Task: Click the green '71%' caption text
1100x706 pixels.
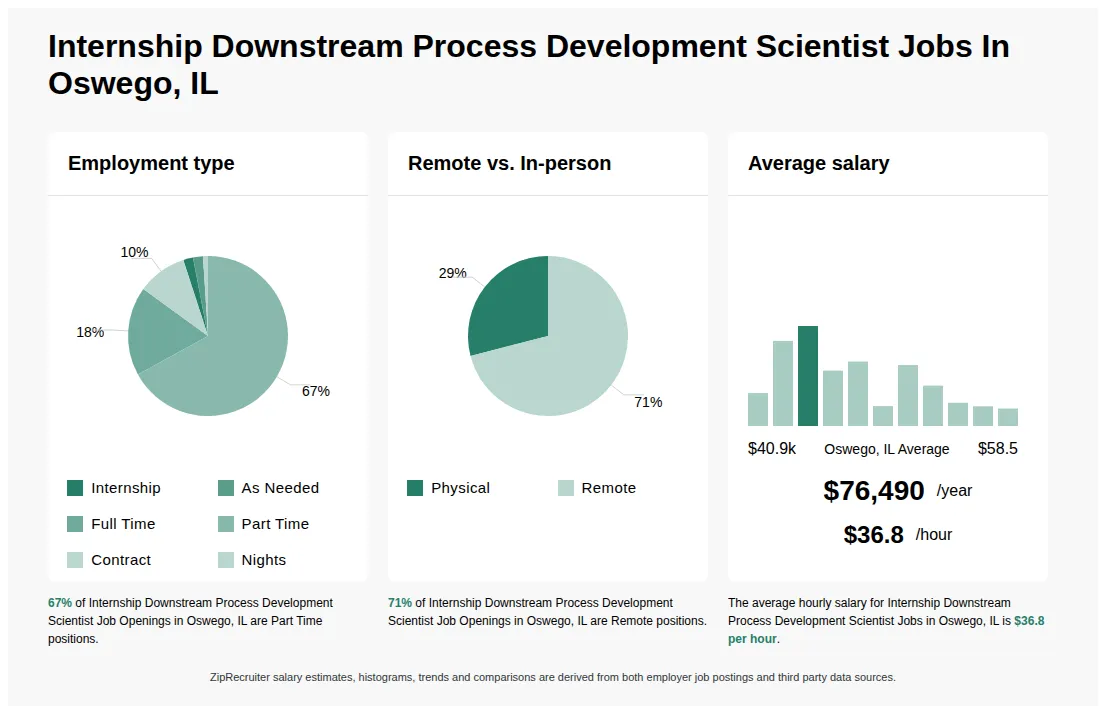Action: coord(400,603)
